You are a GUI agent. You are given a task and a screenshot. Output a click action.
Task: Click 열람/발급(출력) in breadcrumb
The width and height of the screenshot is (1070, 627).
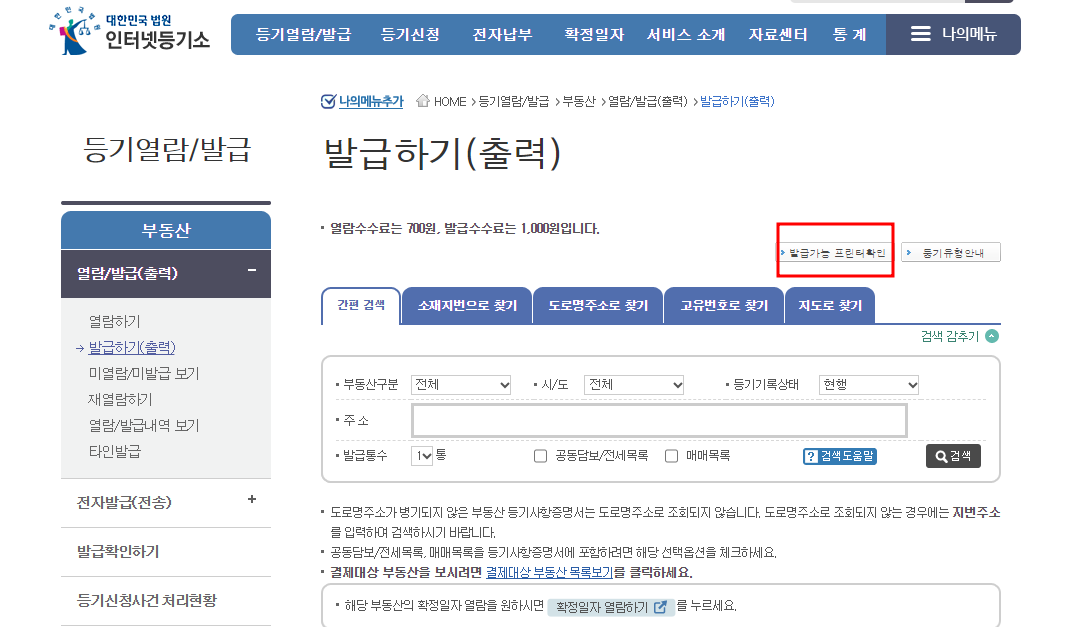click(x=648, y=101)
